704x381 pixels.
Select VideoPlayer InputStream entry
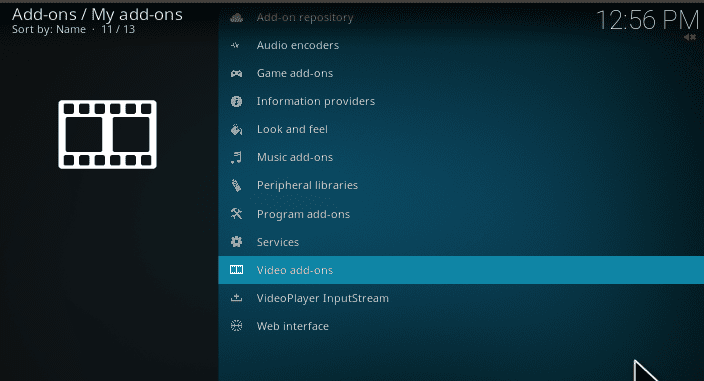point(461,298)
